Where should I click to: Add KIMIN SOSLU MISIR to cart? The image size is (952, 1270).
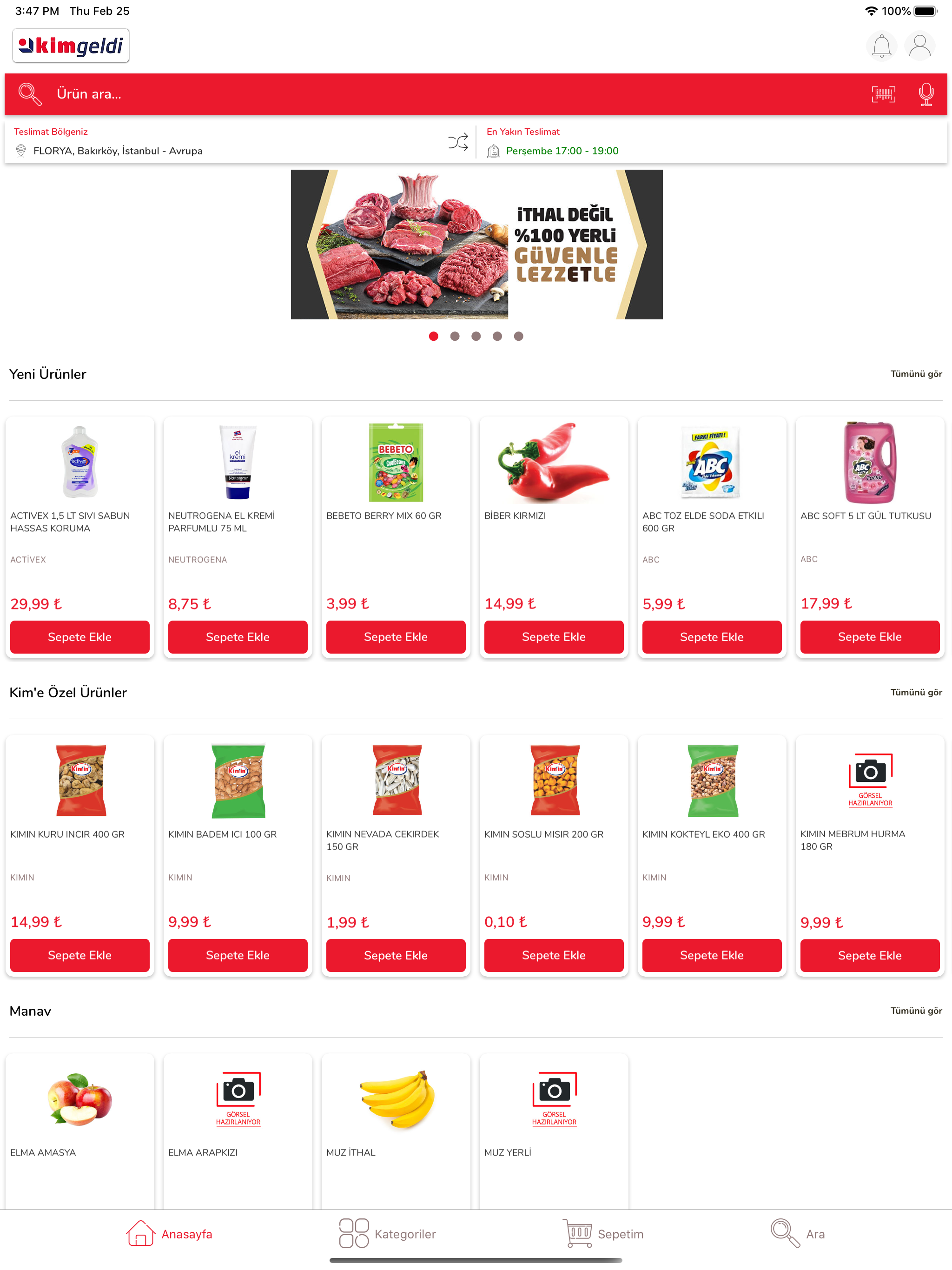[x=554, y=956]
